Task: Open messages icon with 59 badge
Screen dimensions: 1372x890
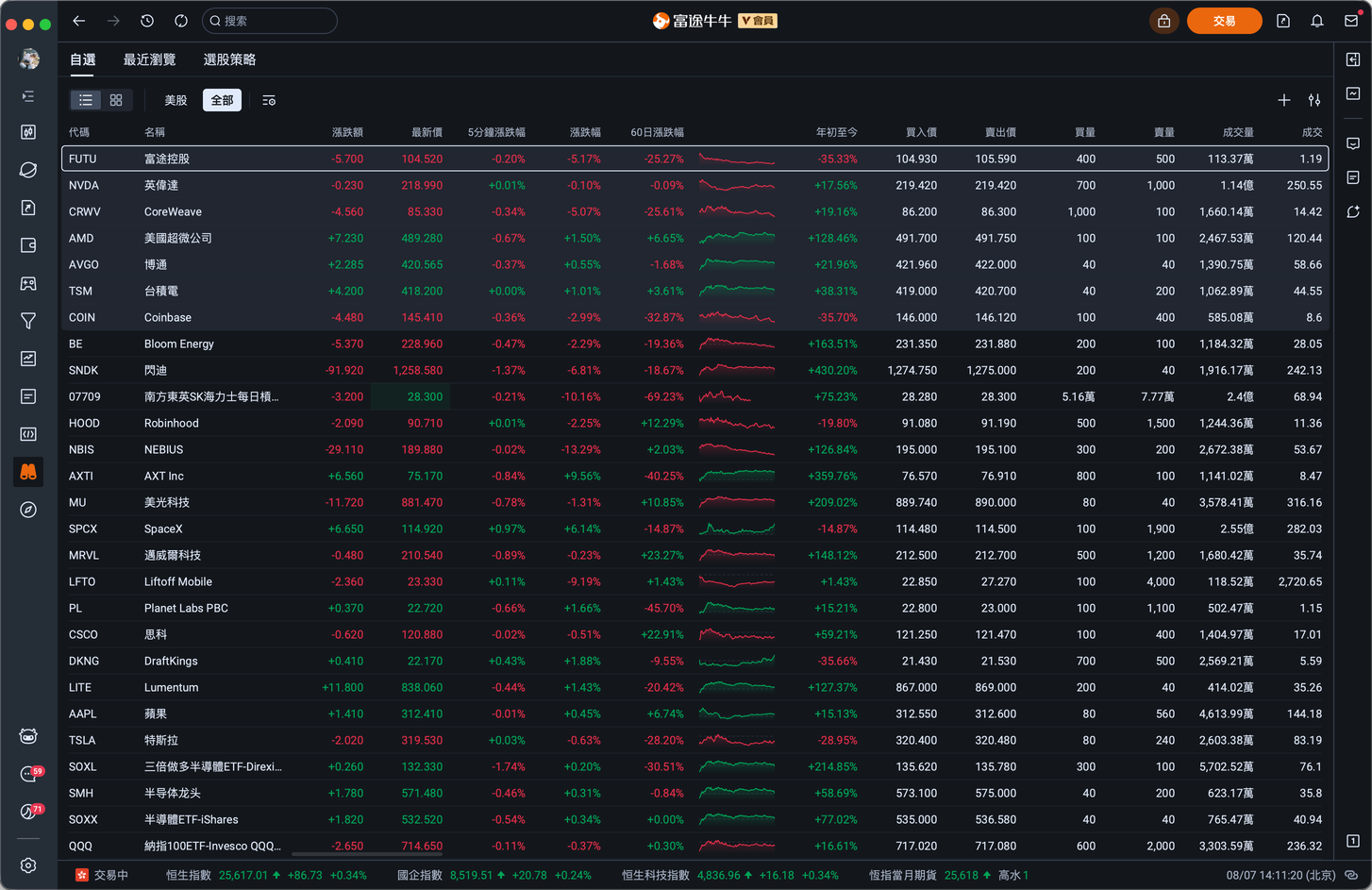Action: (30, 774)
